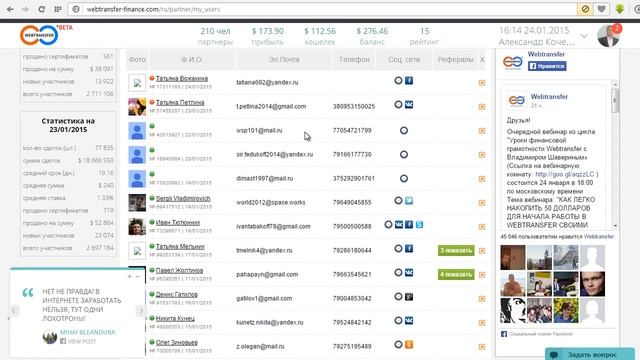Click the '210 чел партнеры' header stat

215,36
